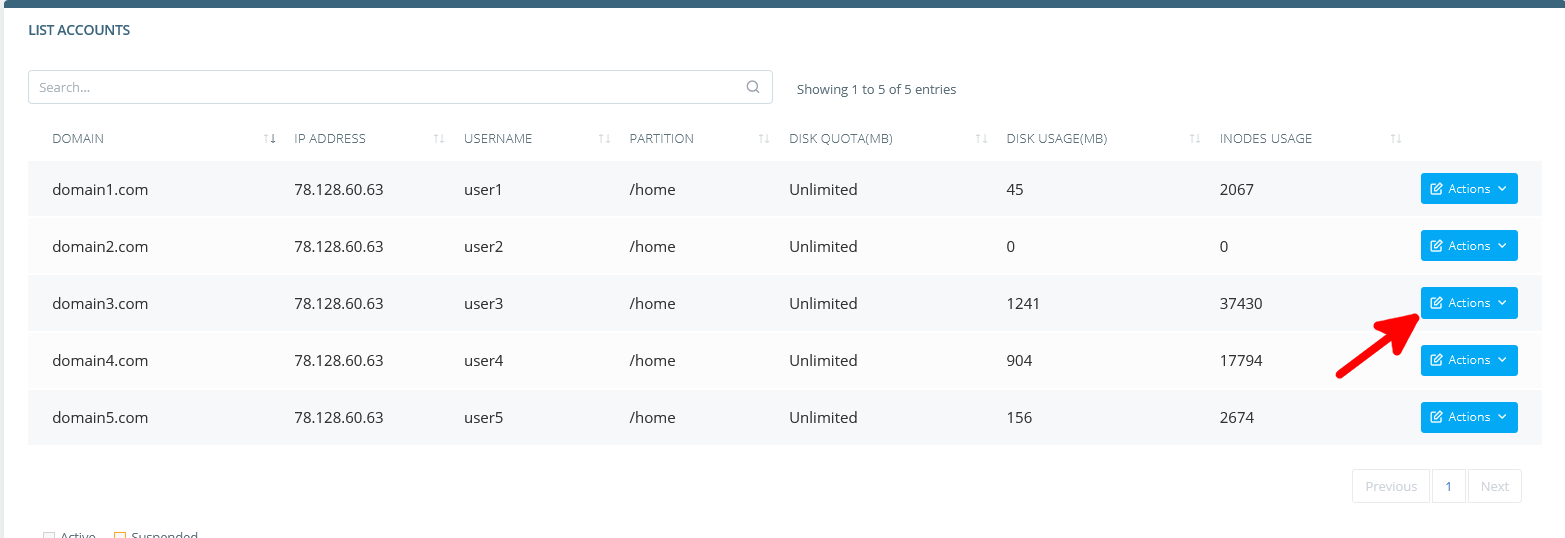Viewport: 1565px width, 538px height.
Task: Click the domain3.com table cell
Action: tap(100, 304)
